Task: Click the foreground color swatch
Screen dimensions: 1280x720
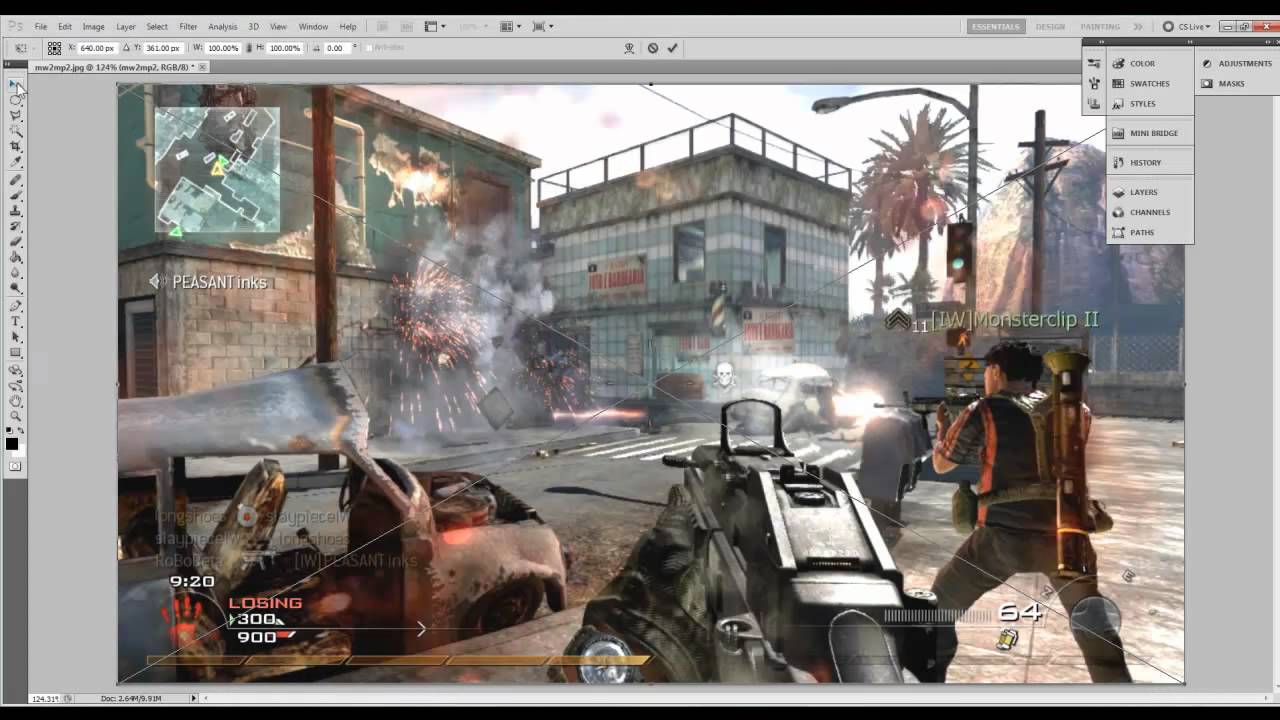Action: click(x=11, y=443)
